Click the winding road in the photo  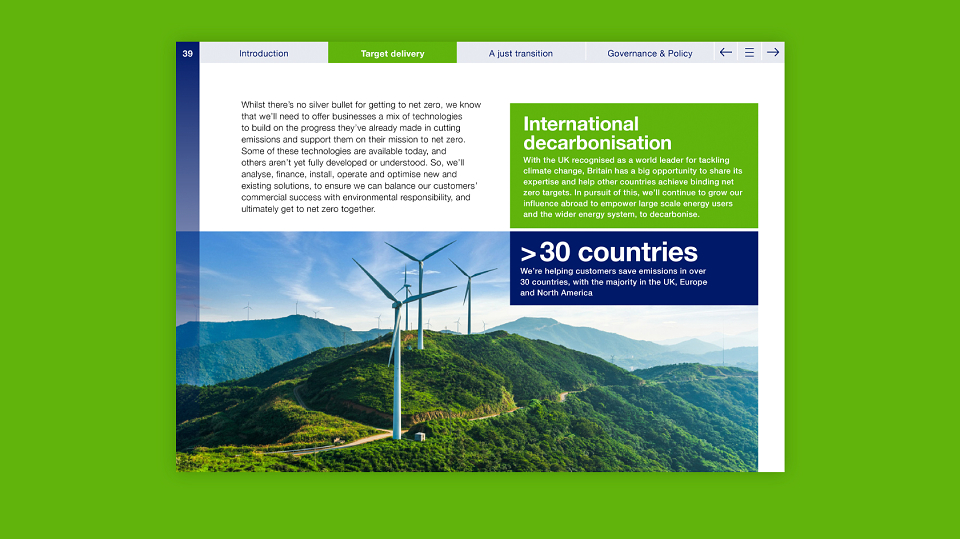click(343, 442)
